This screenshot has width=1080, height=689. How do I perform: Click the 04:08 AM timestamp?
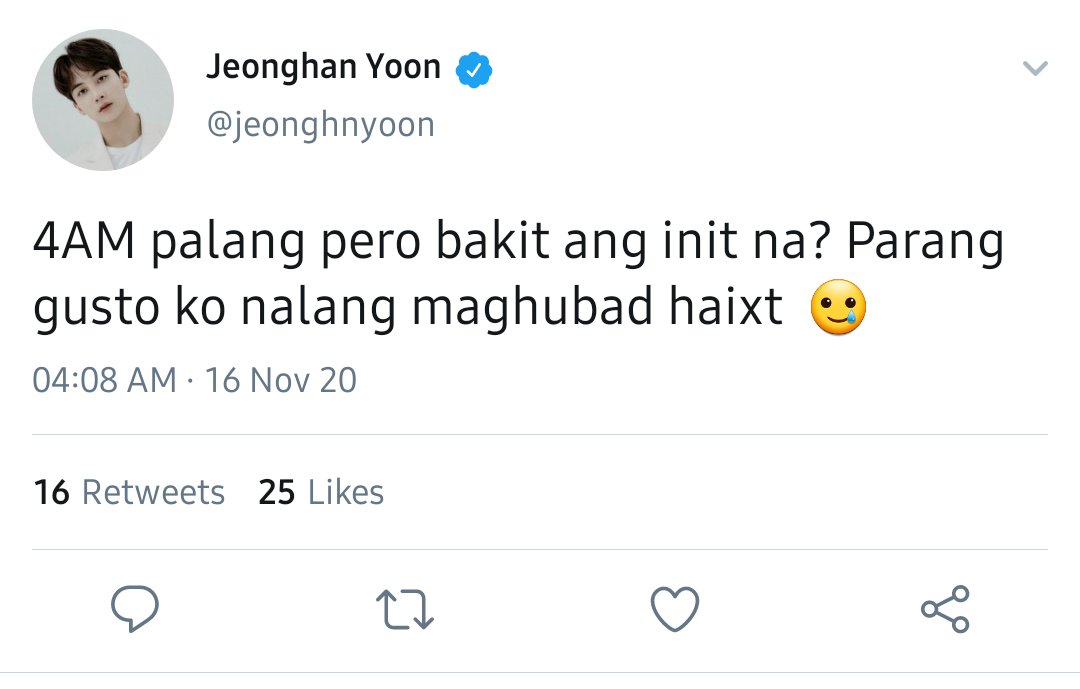105,380
